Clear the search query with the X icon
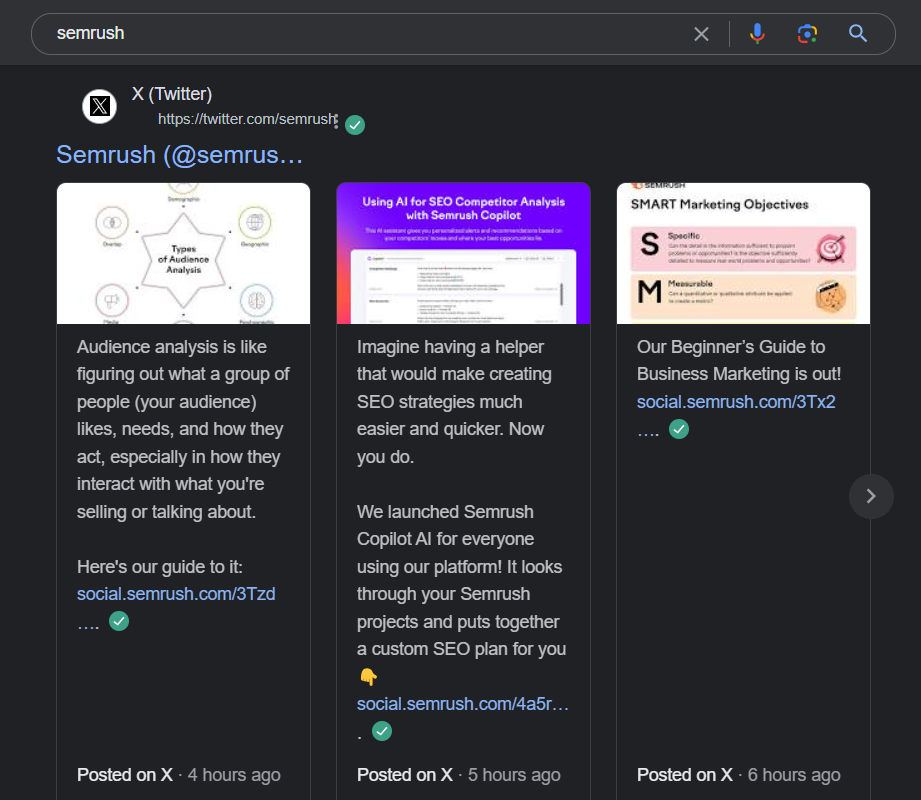The image size is (921, 800). [x=701, y=33]
